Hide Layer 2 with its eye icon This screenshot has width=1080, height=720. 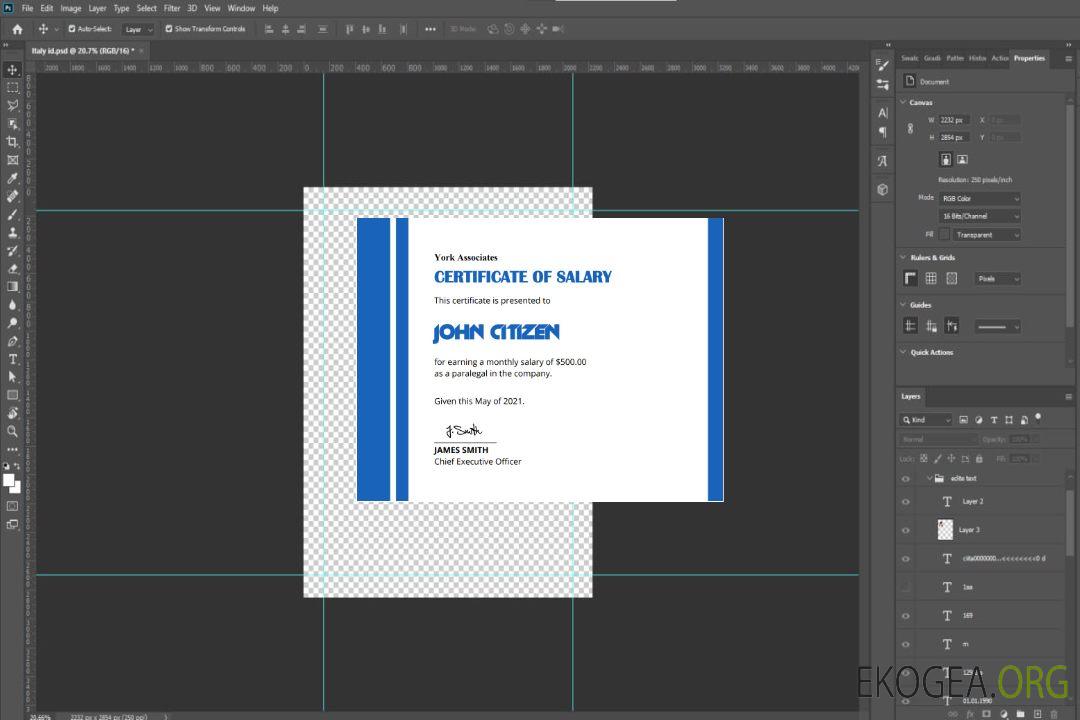click(x=906, y=502)
